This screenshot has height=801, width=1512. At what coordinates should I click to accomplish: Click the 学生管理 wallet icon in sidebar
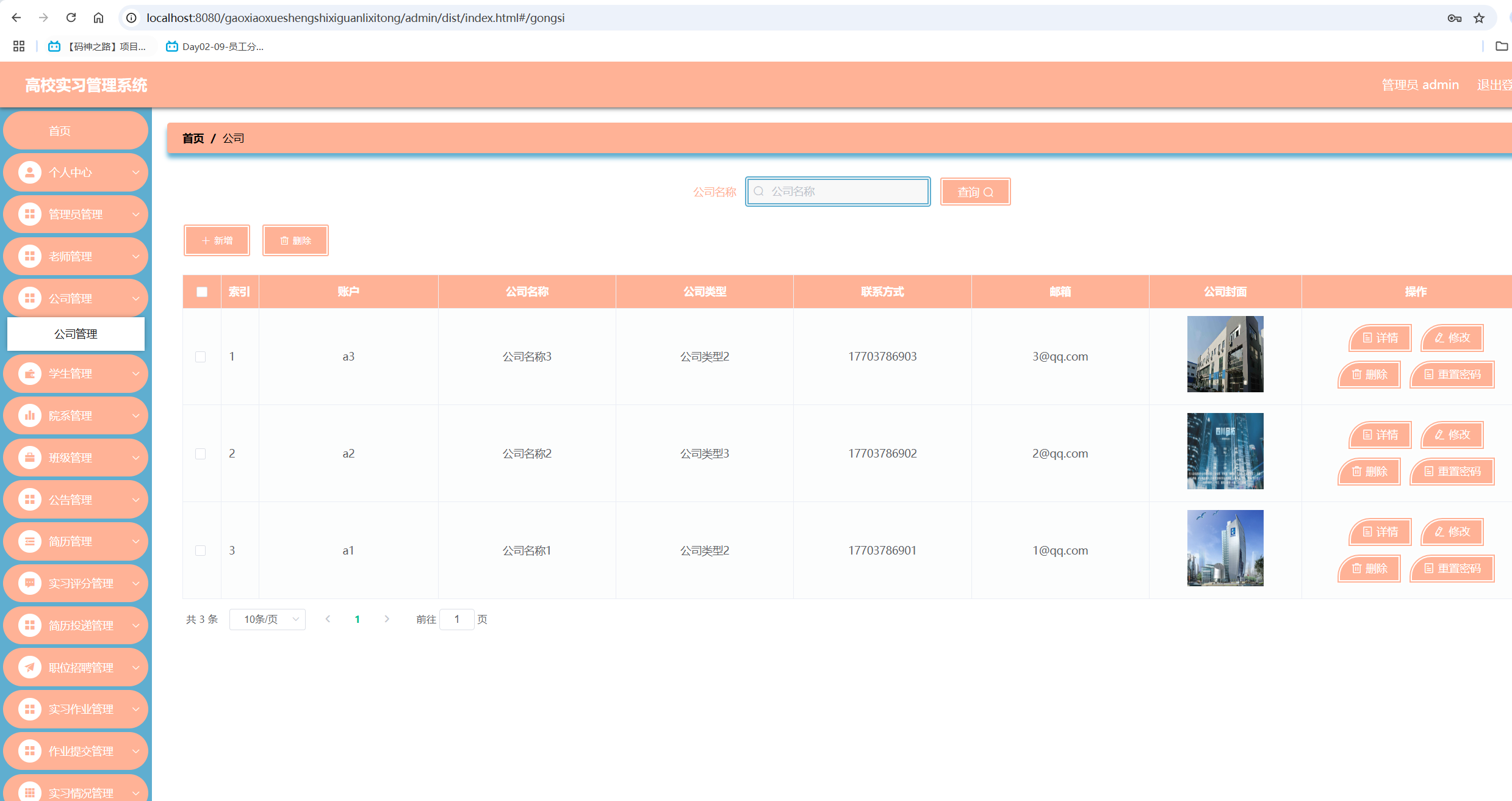29,373
